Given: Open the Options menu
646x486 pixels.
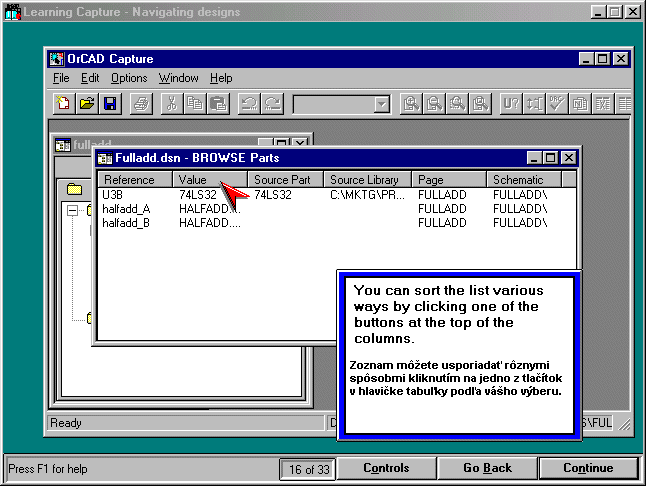Looking at the screenshot, I should pos(129,78).
